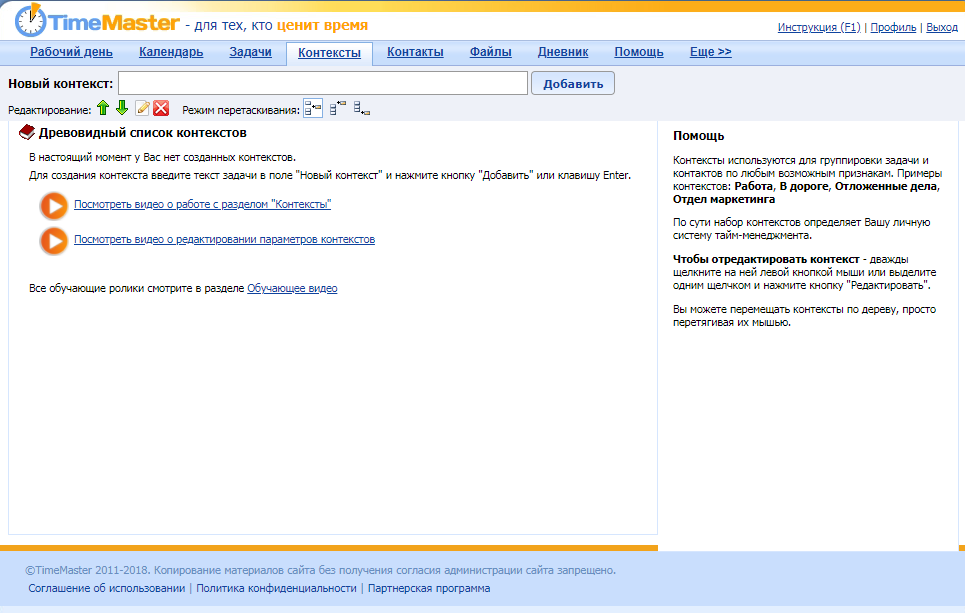The image size is (965, 613).
Task: Open the "Помощь" tab
Action: (x=639, y=52)
